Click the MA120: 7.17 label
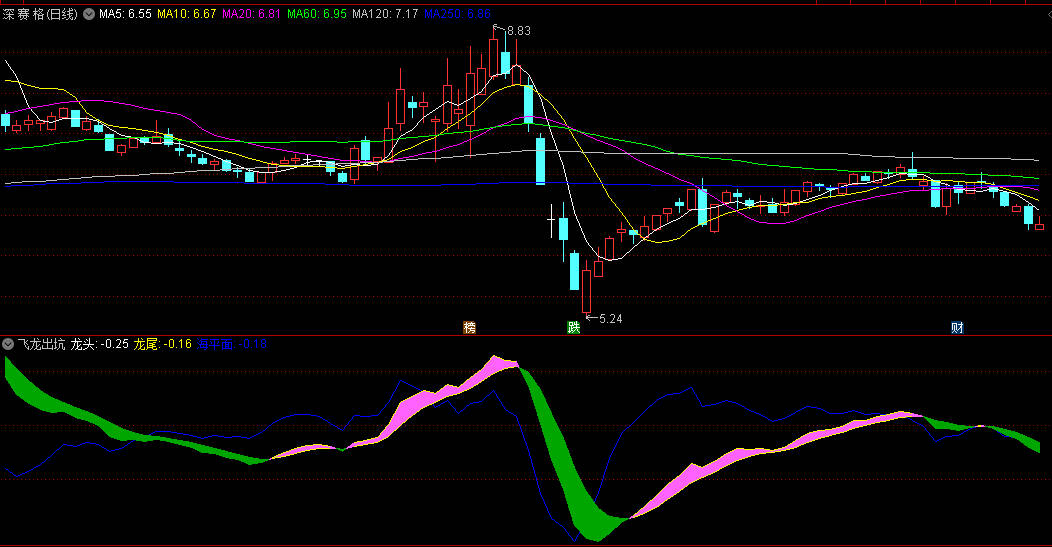Viewport: 1052px width, 547px height. click(x=385, y=14)
